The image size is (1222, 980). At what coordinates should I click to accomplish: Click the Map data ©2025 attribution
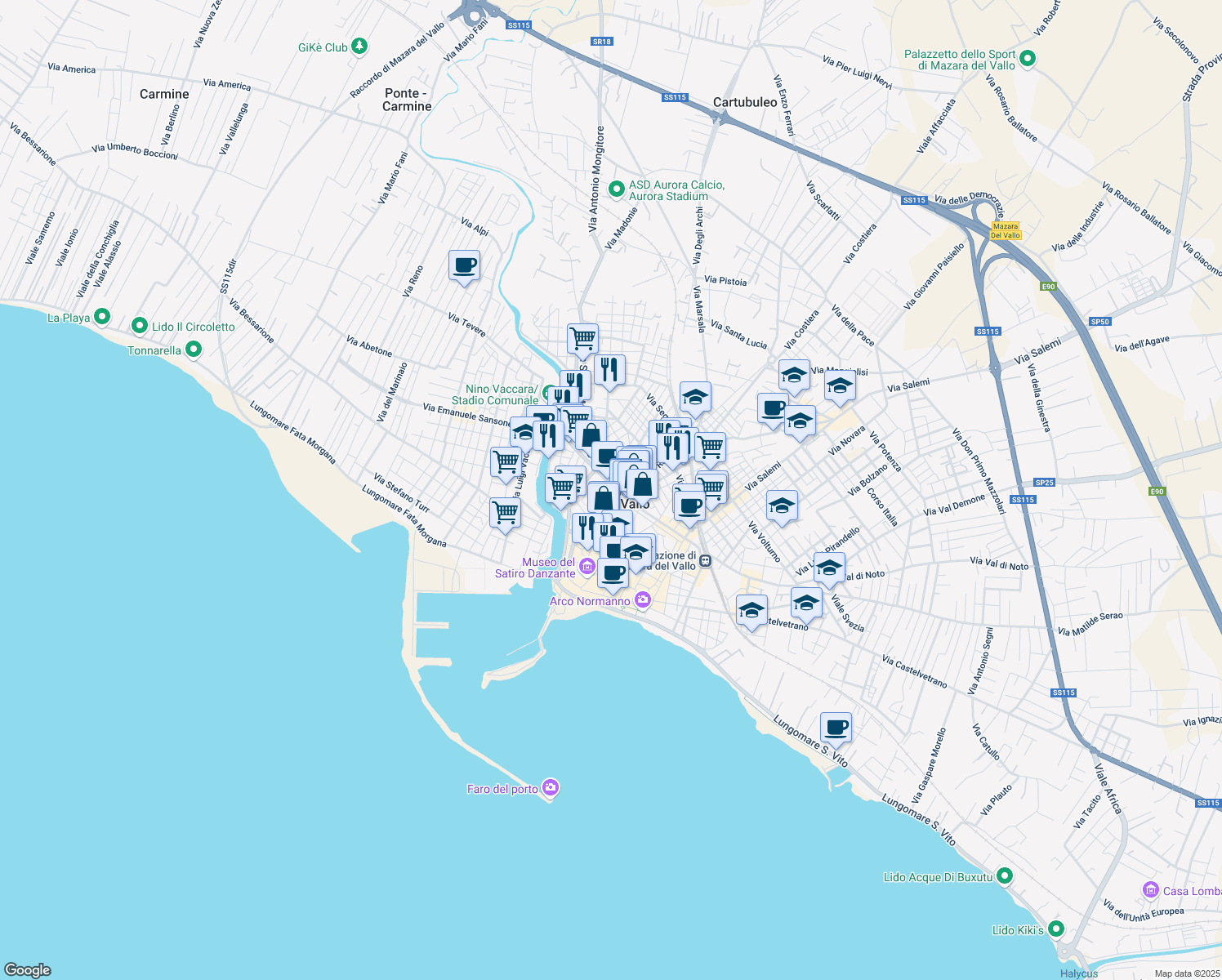coord(1186,973)
